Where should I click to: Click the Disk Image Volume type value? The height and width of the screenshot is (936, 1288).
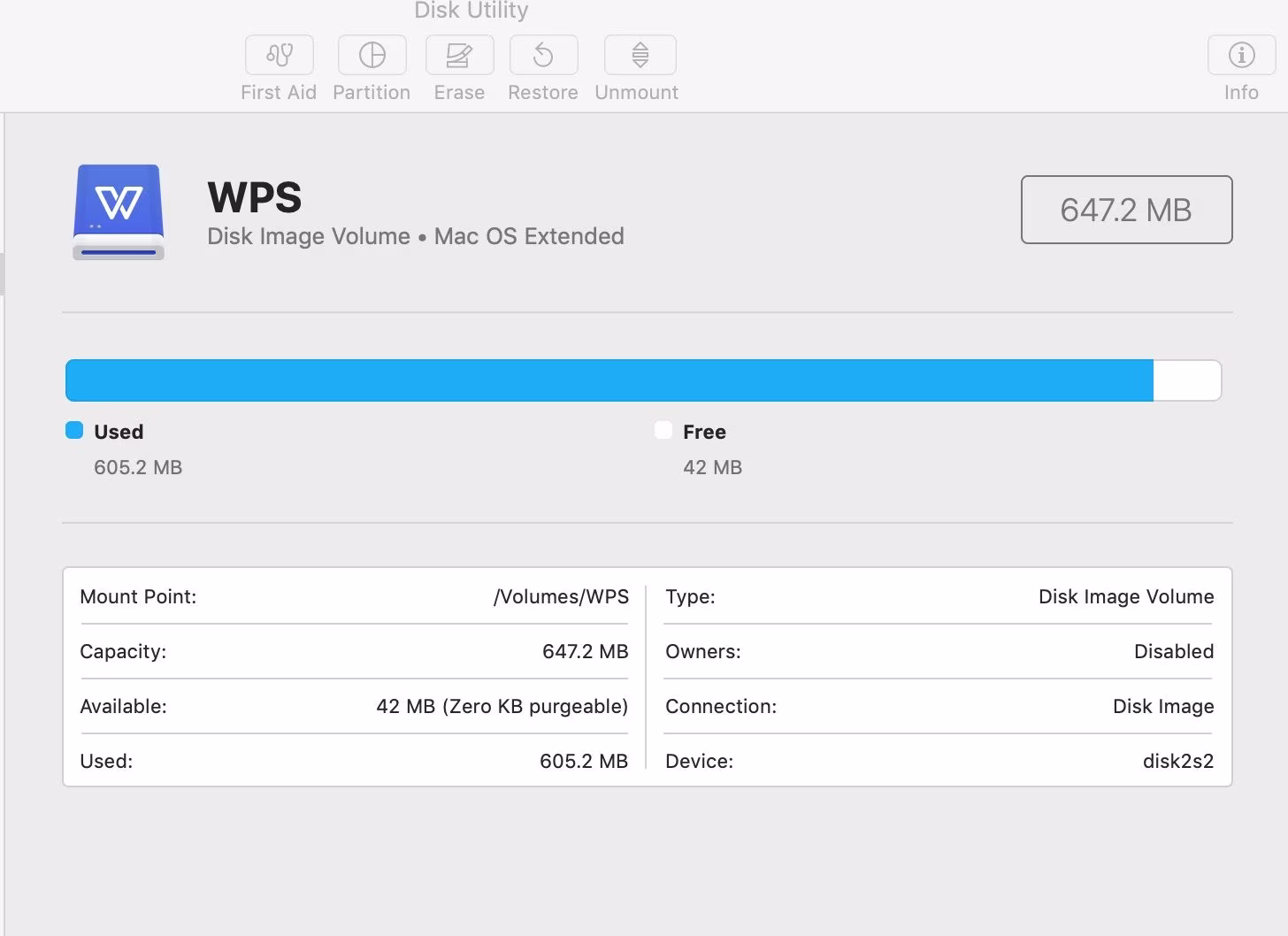pos(1126,596)
